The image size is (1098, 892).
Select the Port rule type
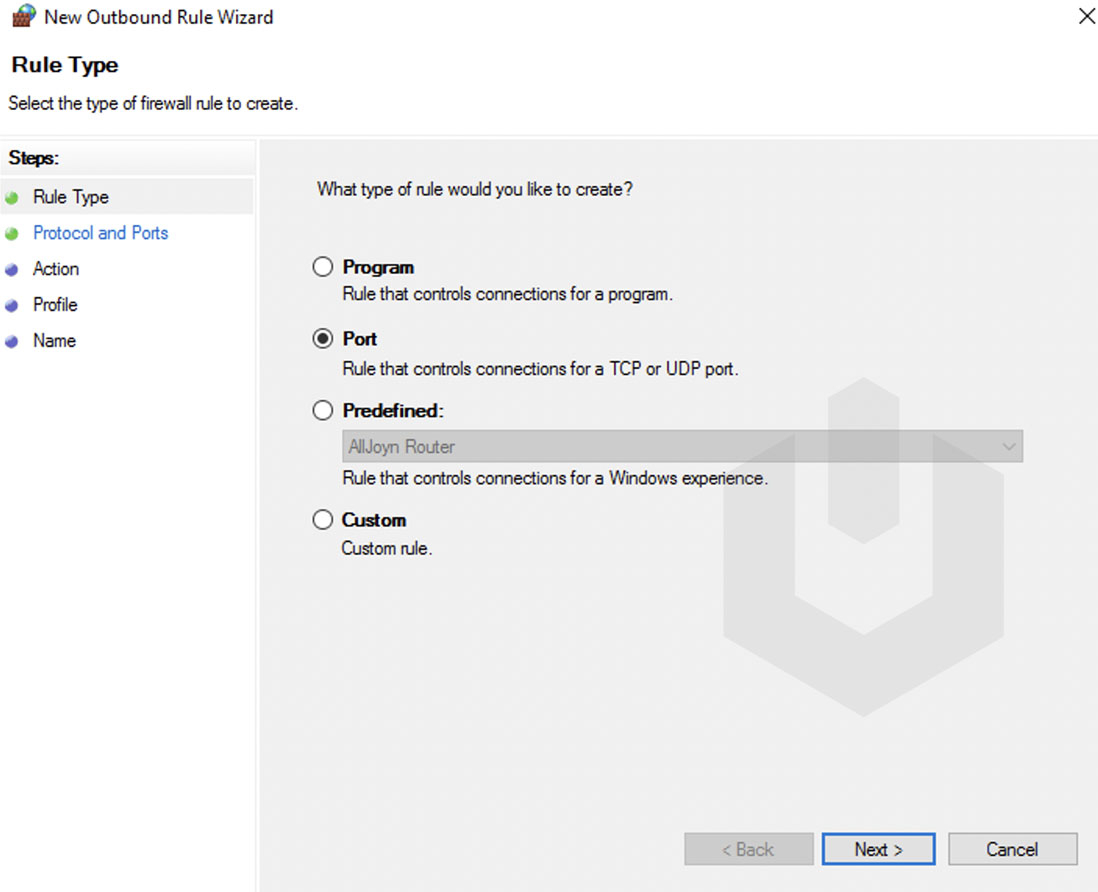[x=323, y=338]
